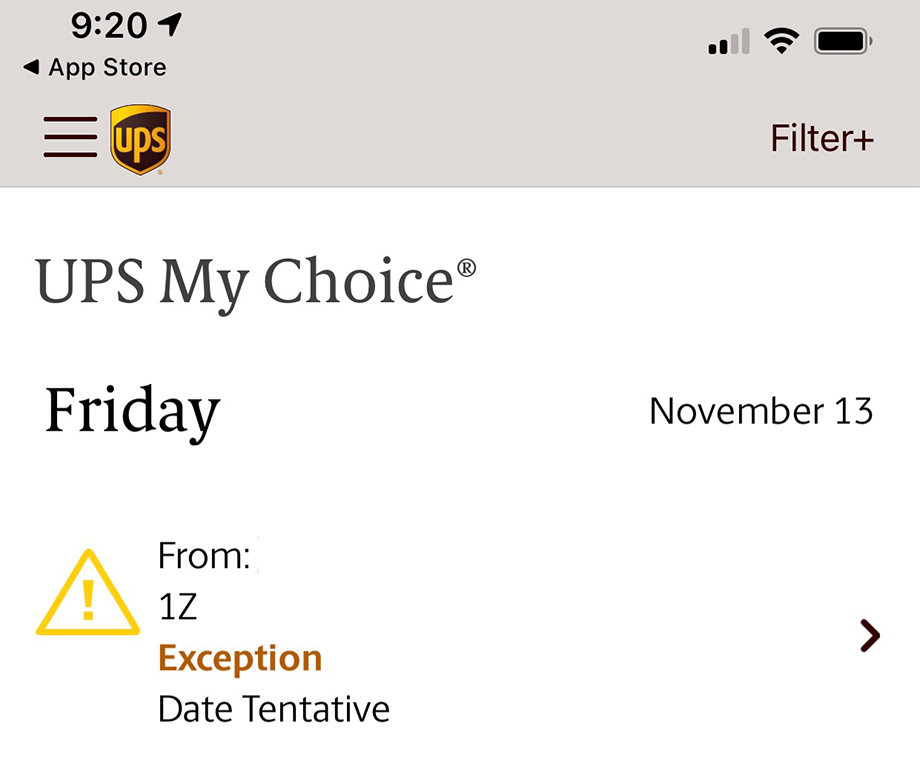This screenshot has height=758, width=920.
Task: Tap the battery indicator icon
Action: tap(843, 42)
